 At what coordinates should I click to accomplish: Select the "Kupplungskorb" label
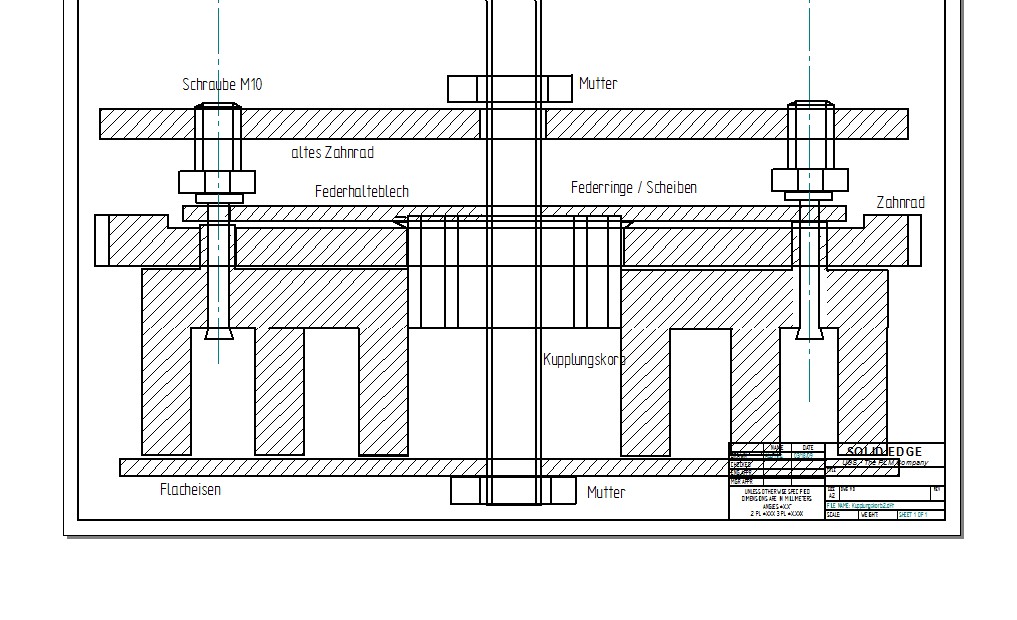(584, 359)
